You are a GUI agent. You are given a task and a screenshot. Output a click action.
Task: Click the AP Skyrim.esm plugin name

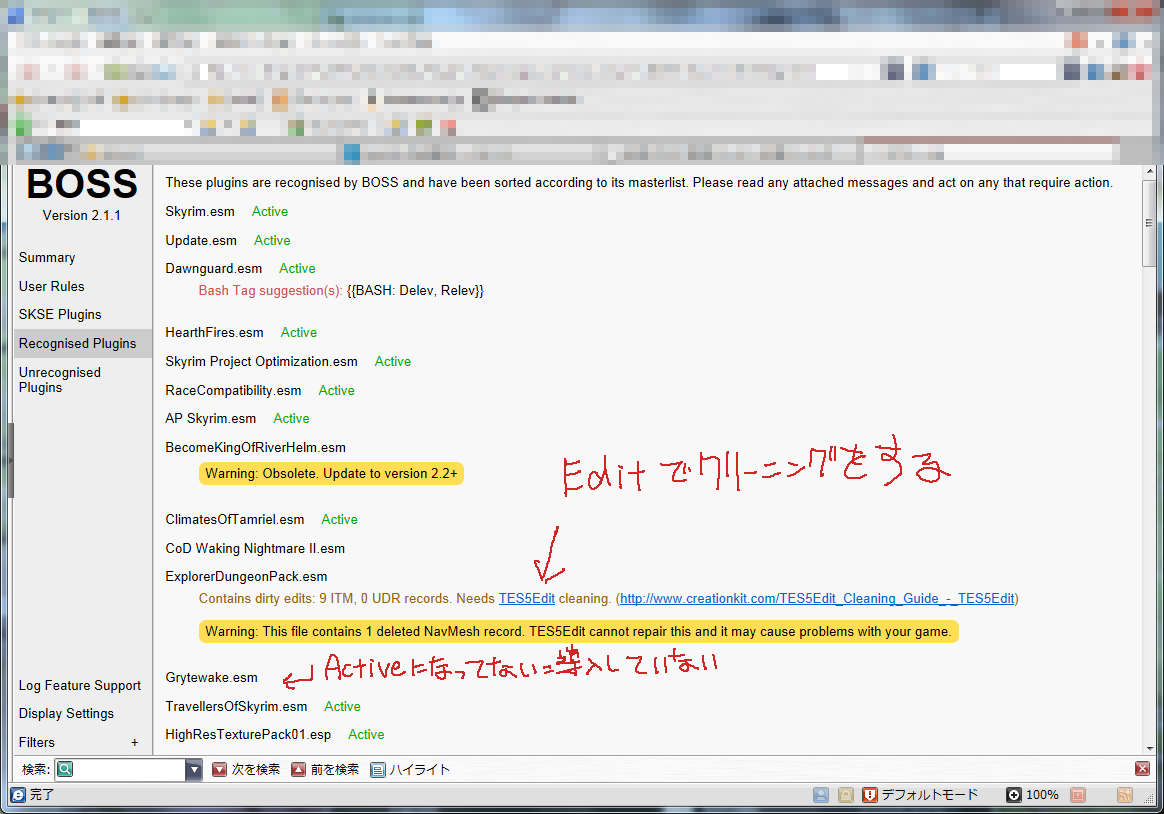click(211, 419)
